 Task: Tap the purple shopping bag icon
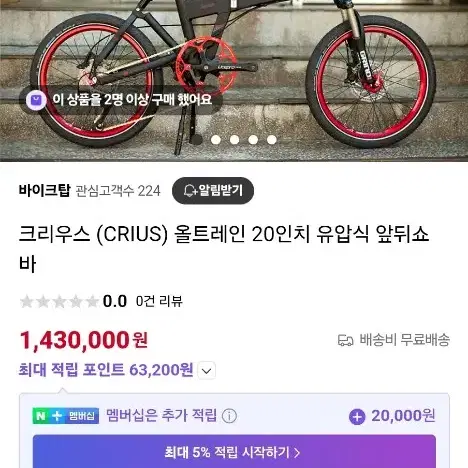tap(36, 100)
